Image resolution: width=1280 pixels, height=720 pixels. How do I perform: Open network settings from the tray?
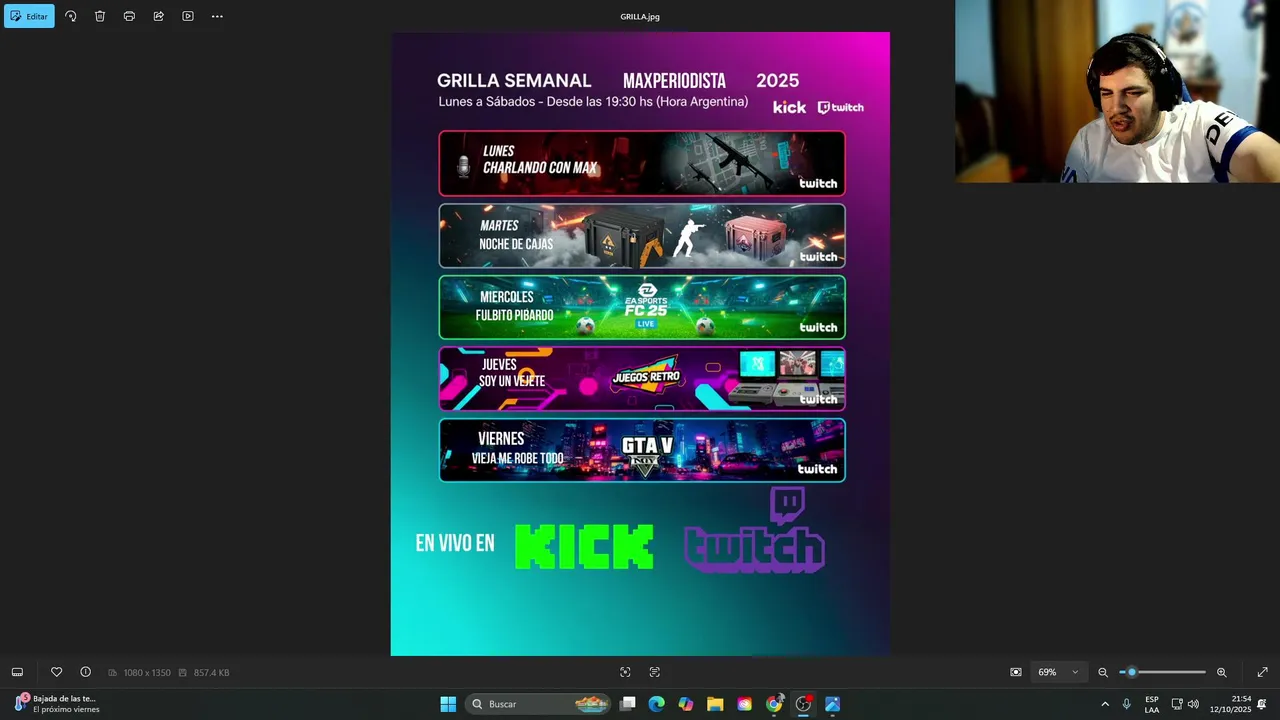coord(1177,704)
